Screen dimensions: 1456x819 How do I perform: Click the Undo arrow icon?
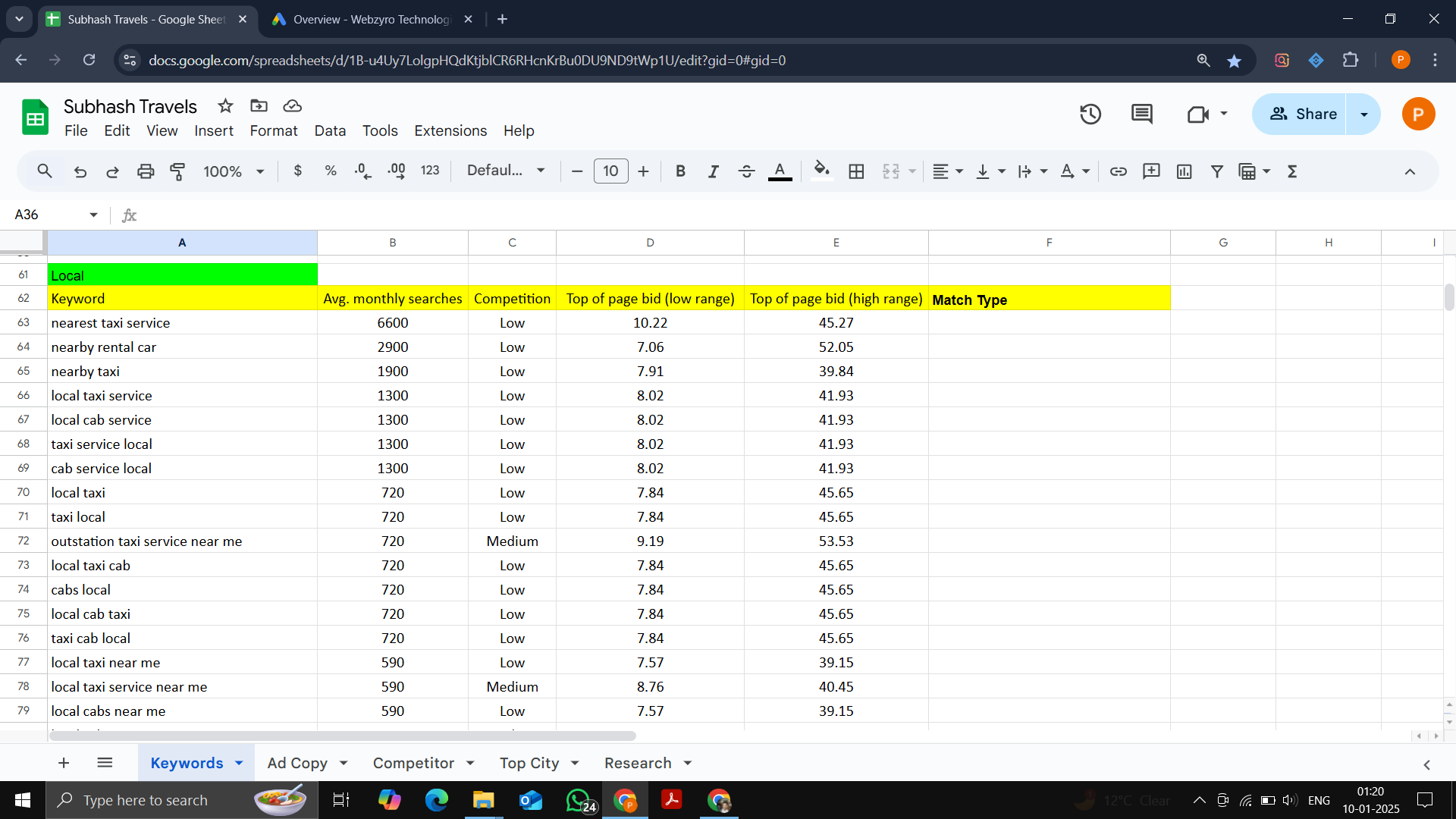pyautogui.click(x=80, y=171)
